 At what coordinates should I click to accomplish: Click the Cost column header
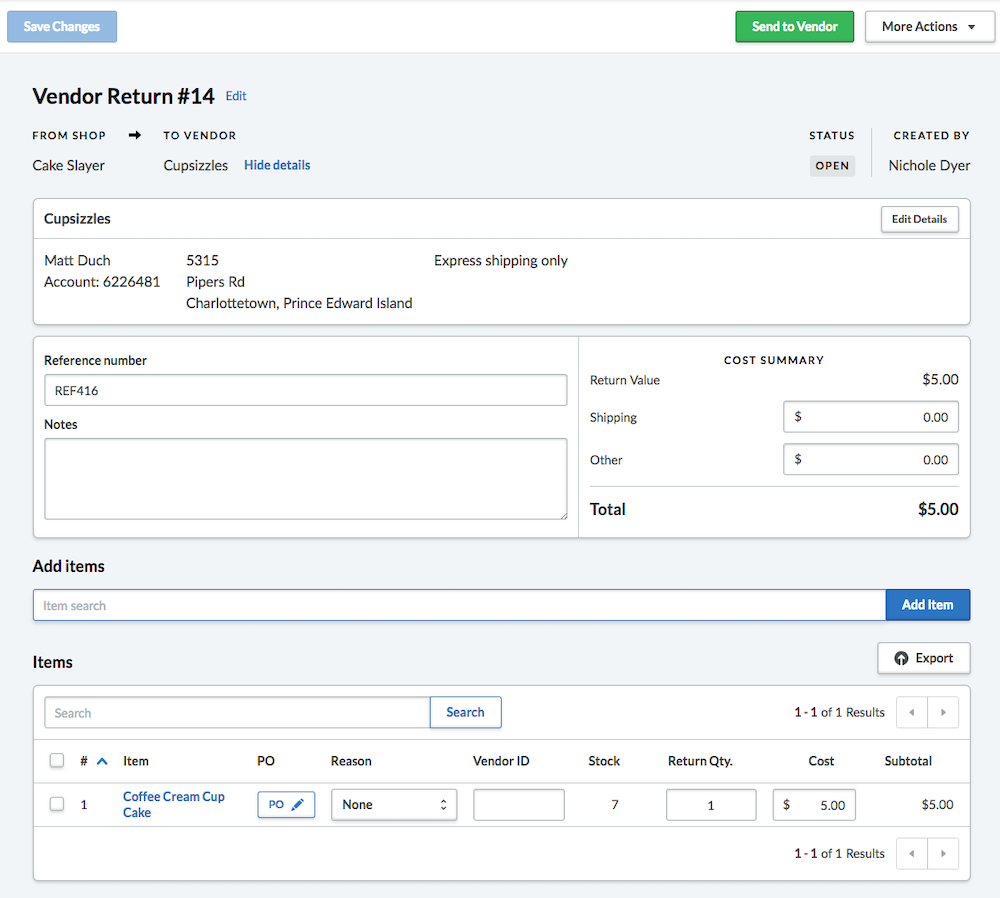point(821,761)
